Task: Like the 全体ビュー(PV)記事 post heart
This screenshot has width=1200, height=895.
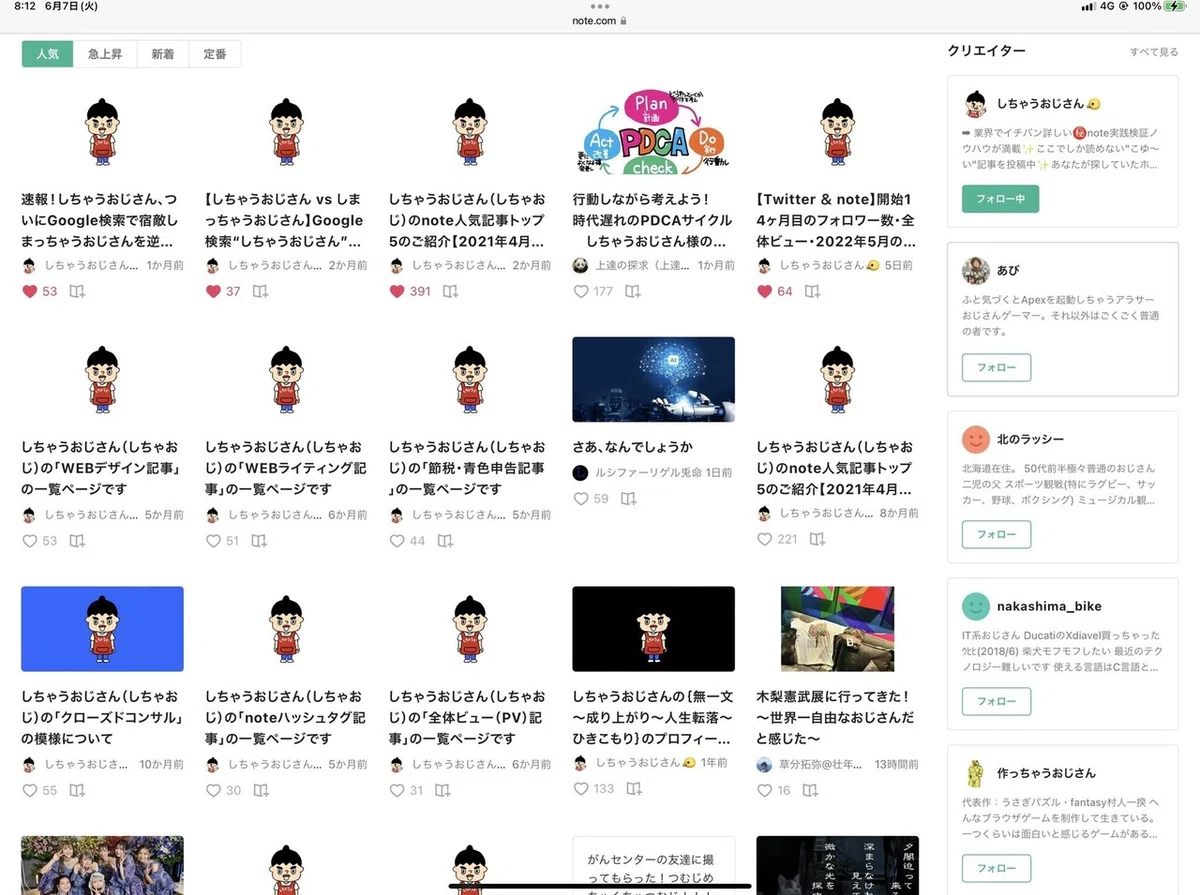Action: pos(397,790)
